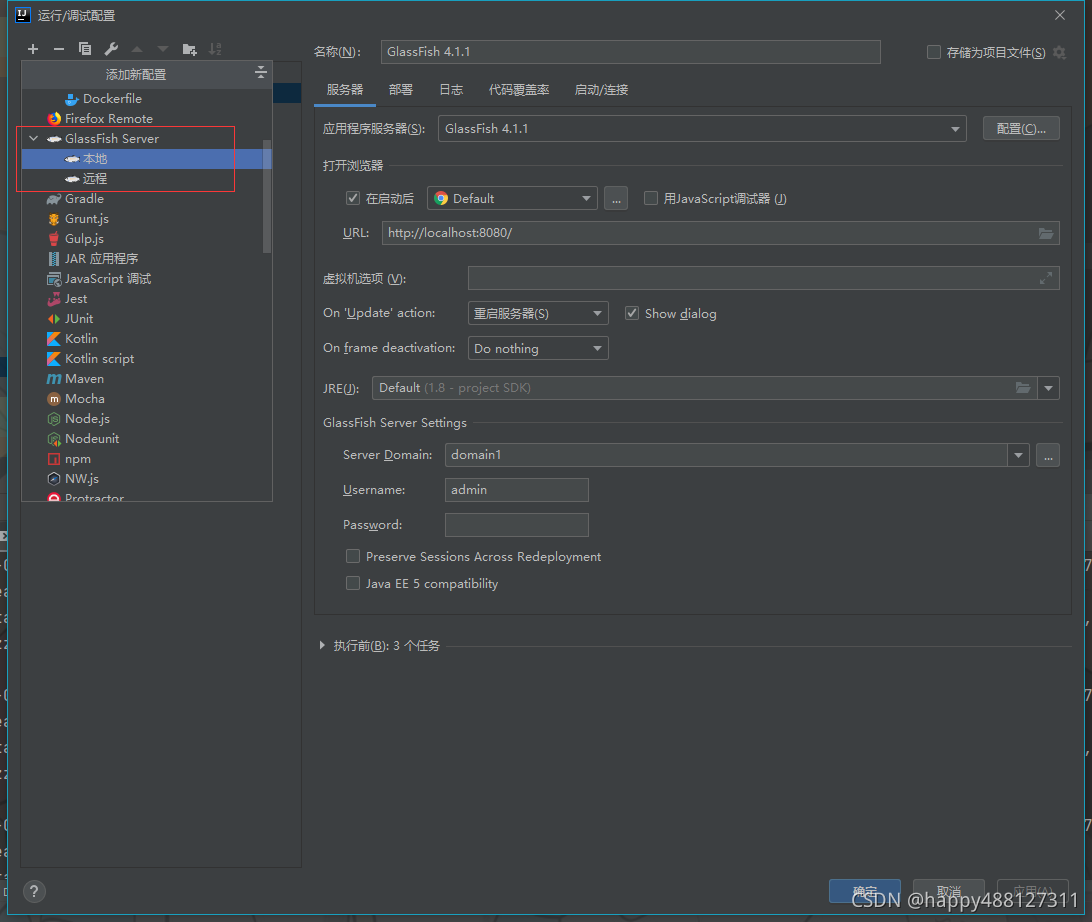
Task: Click the remove configuration minus icon
Action: pyautogui.click(x=58, y=49)
